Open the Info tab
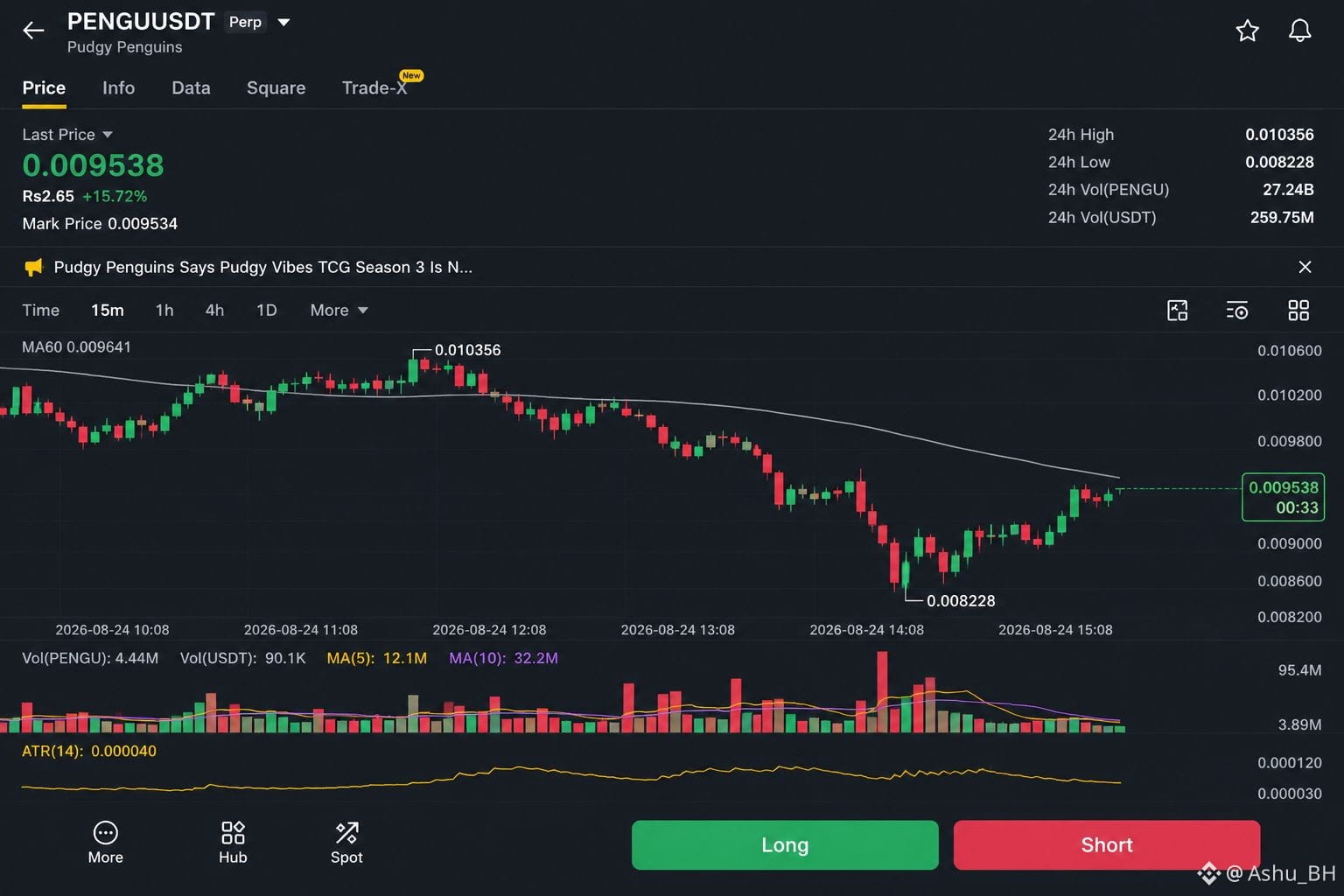This screenshot has height=896, width=1344. pyautogui.click(x=118, y=87)
